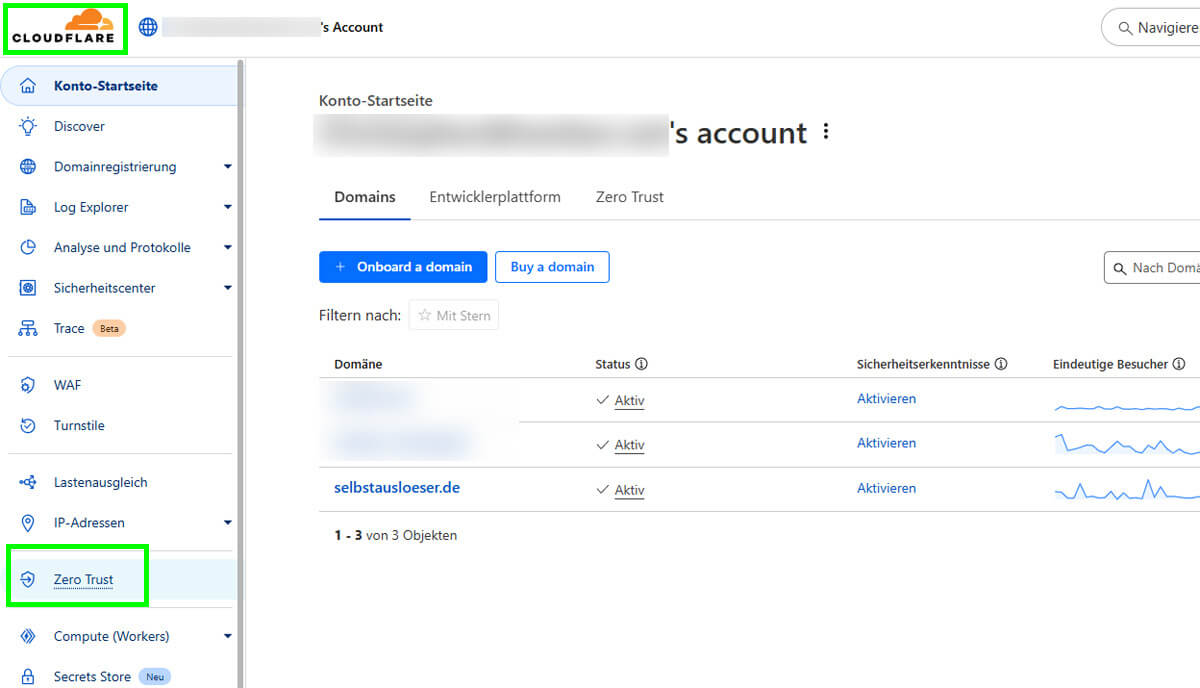
Task: Expand the Compute (Workers) submenu arrow
Action: point(227,636)
